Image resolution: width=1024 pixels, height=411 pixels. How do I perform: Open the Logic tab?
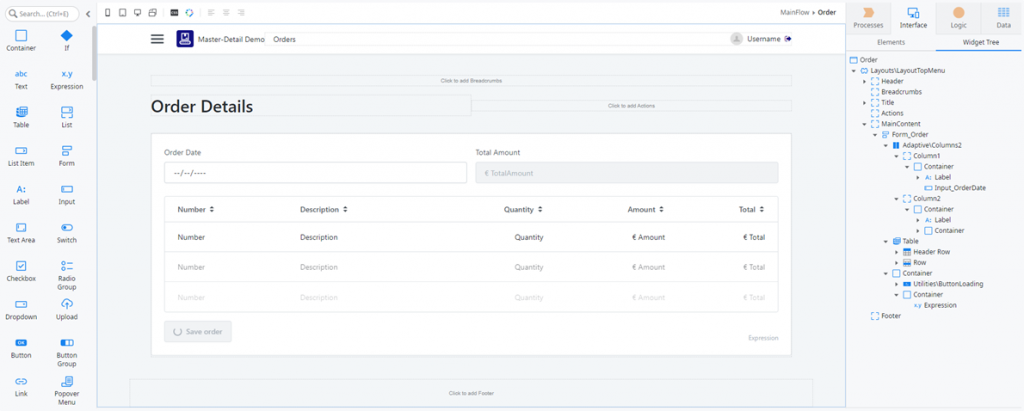(957, 17)
